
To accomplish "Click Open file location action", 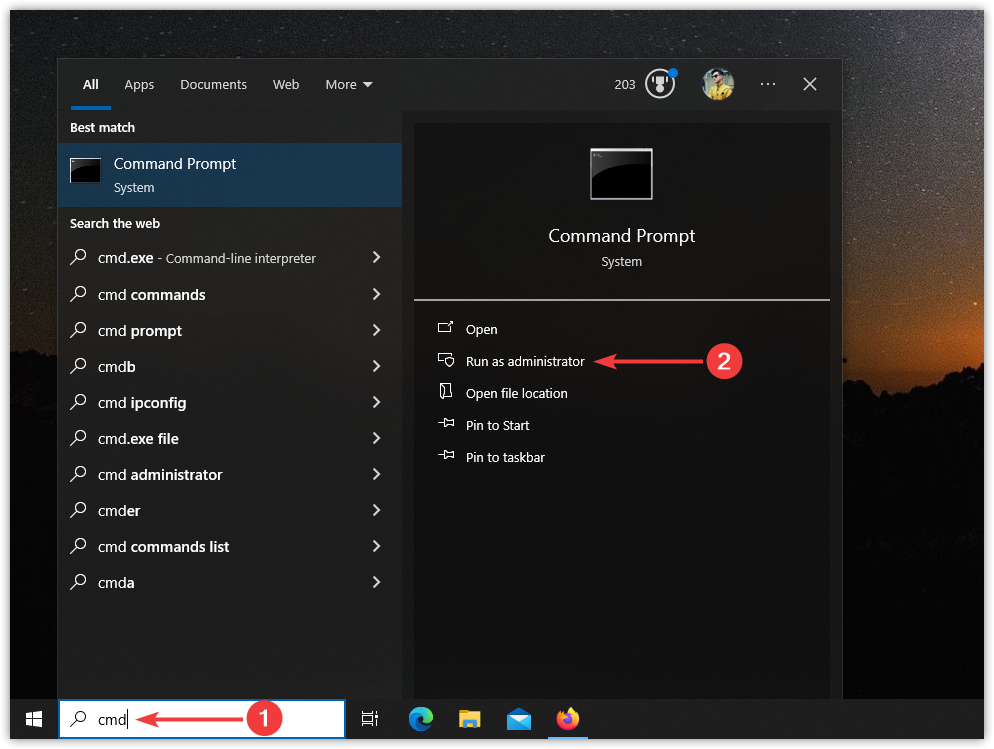I will coord(516,393).
